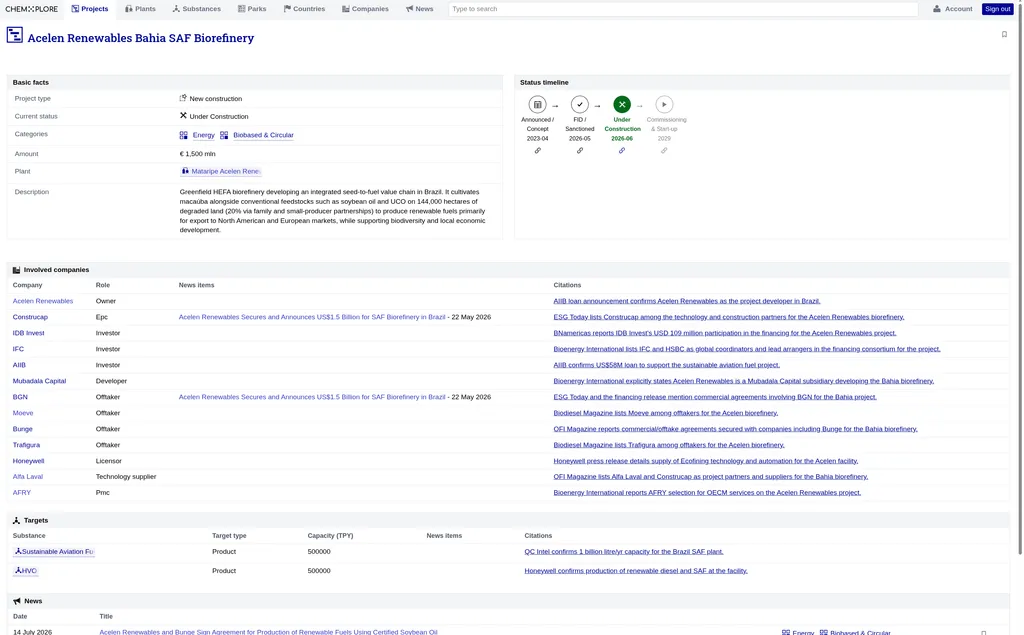
Task: Open the Parks tab
Action: [x=252, y=8]
